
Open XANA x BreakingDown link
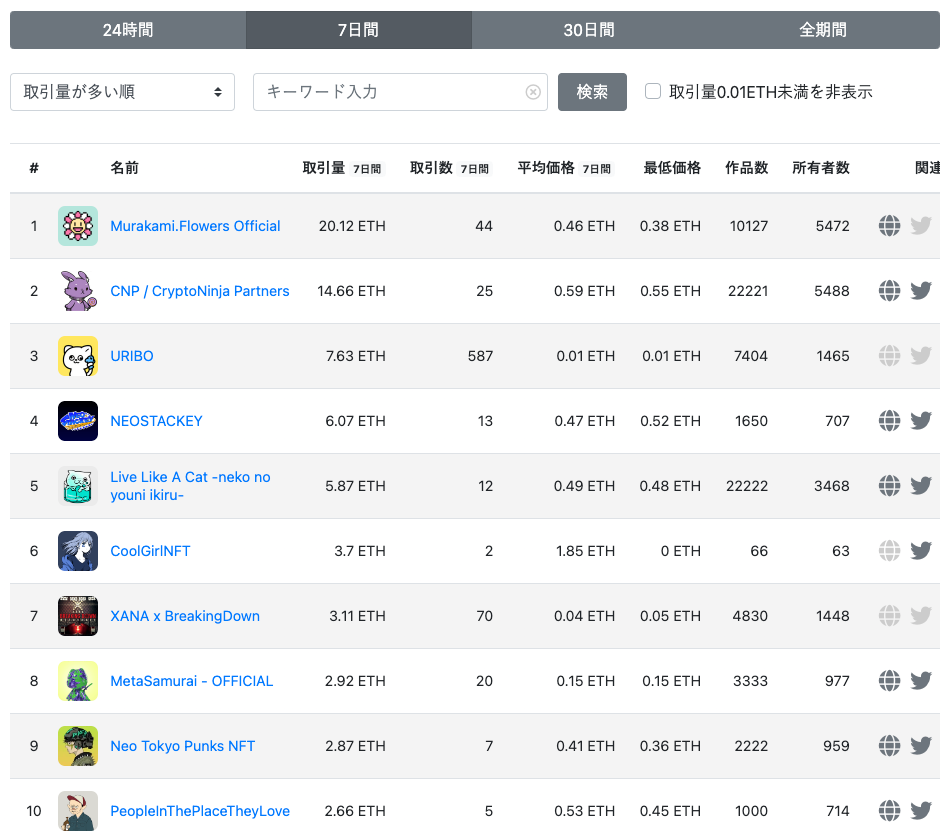[185, 616]
